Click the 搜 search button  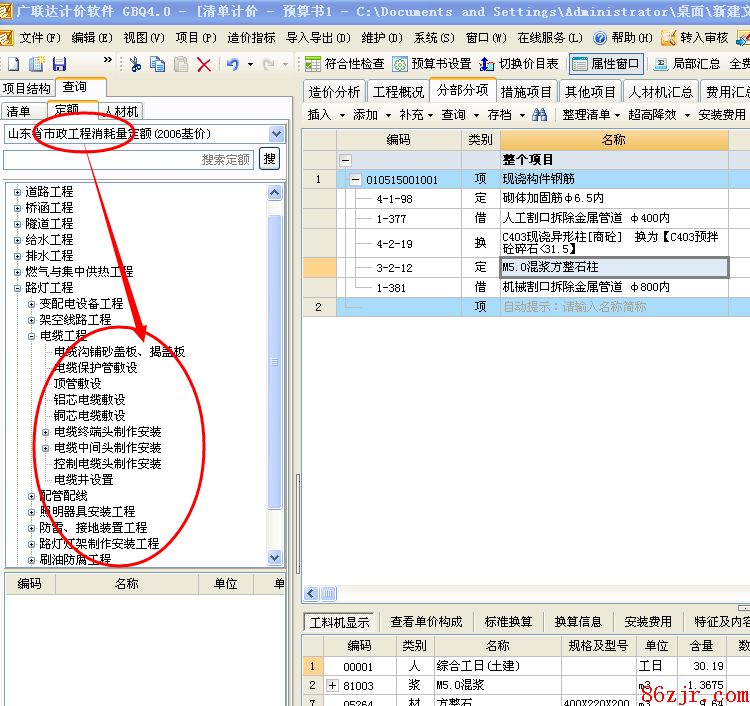pos(270,159)
